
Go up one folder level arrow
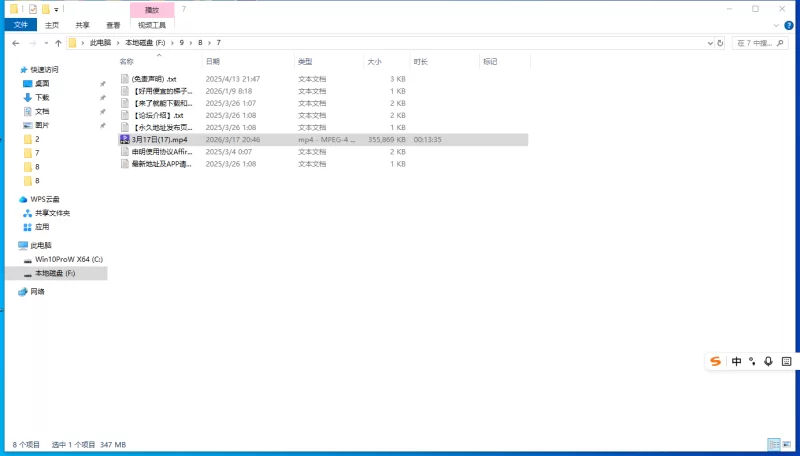tap(58, 43)
